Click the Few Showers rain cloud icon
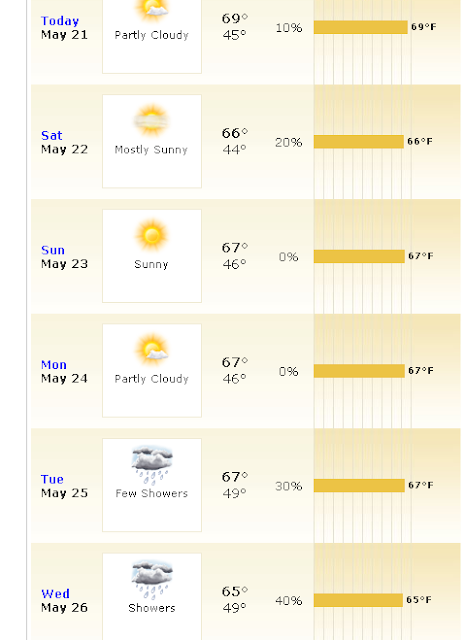This screenshot has height=640, width=465. (x=152, y=464)
